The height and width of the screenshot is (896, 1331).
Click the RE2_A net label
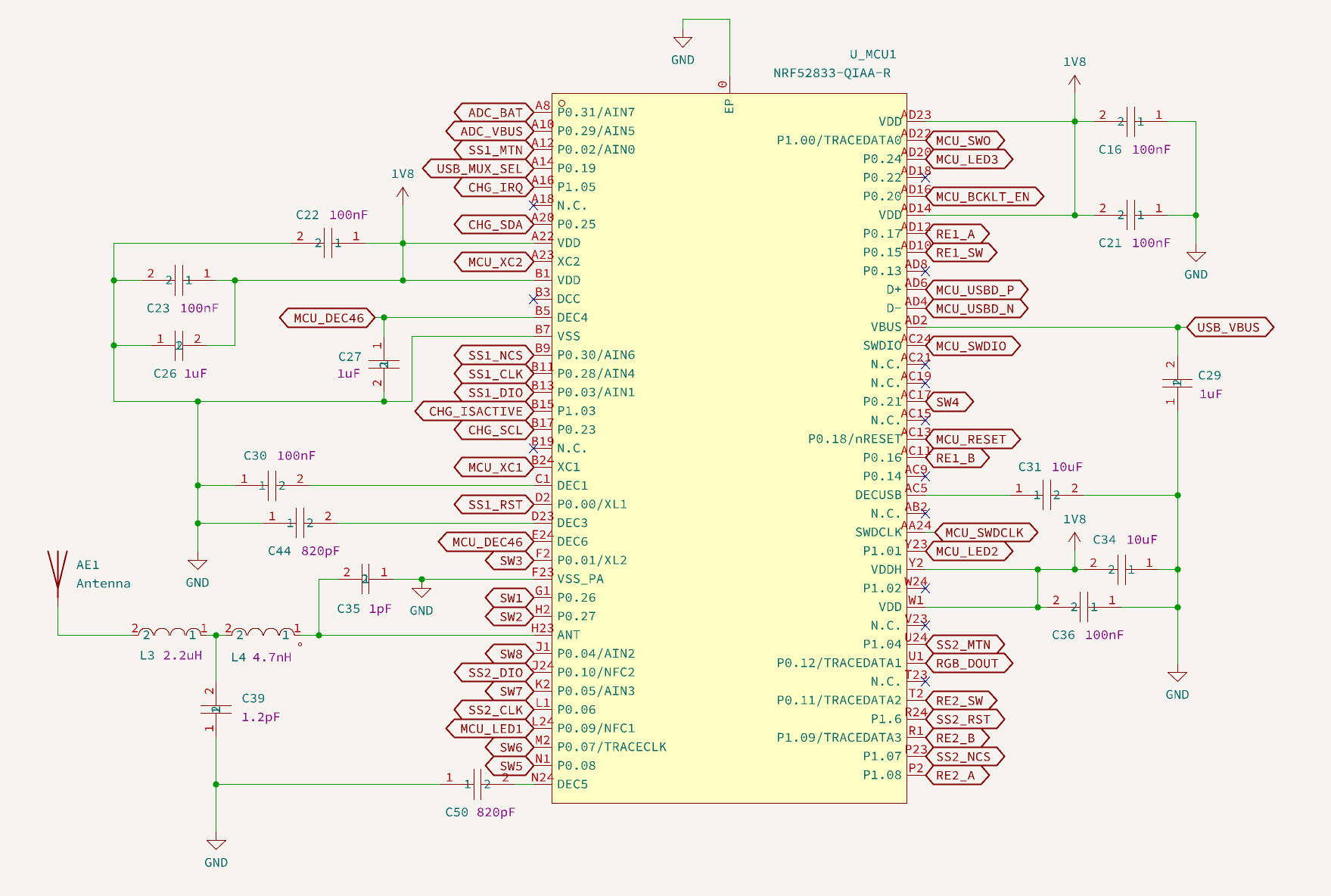tap(957, 775)
